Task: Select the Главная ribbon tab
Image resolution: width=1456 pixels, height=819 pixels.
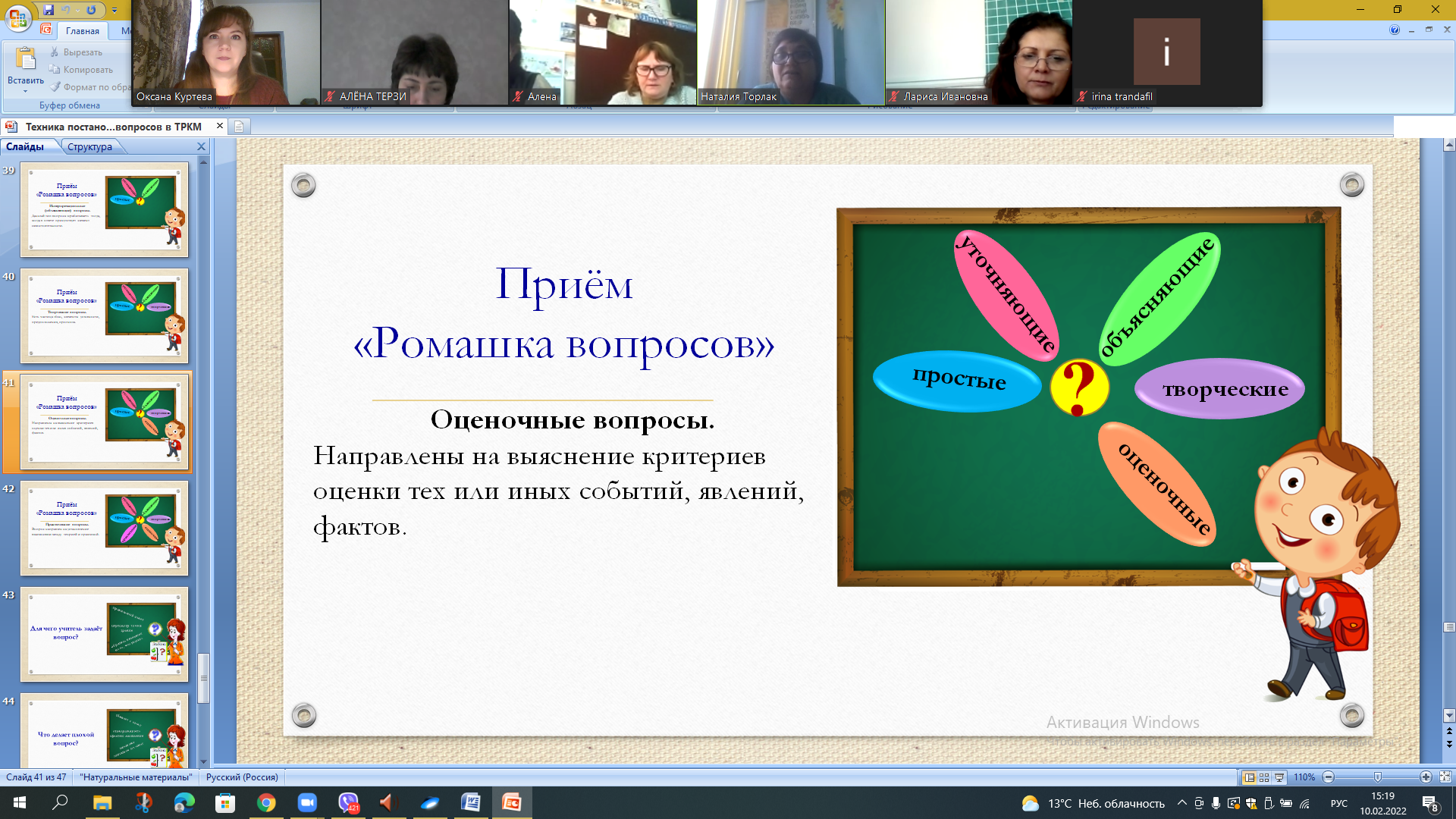Action: [x=82, y=31]
